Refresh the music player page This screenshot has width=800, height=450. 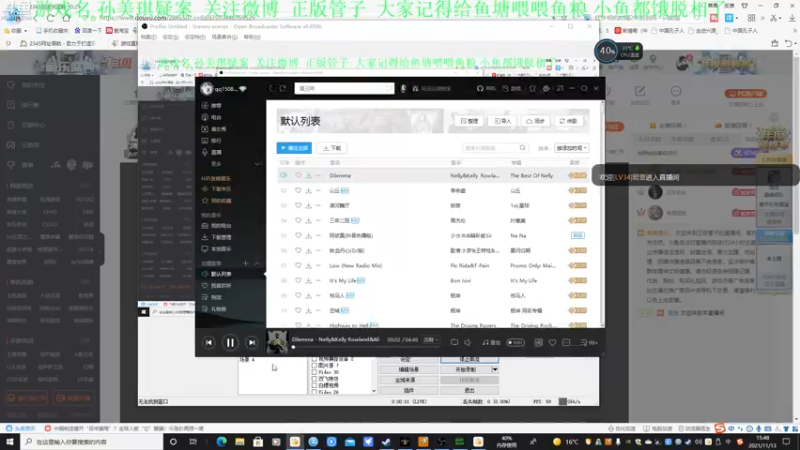click(x=282, y=88)
